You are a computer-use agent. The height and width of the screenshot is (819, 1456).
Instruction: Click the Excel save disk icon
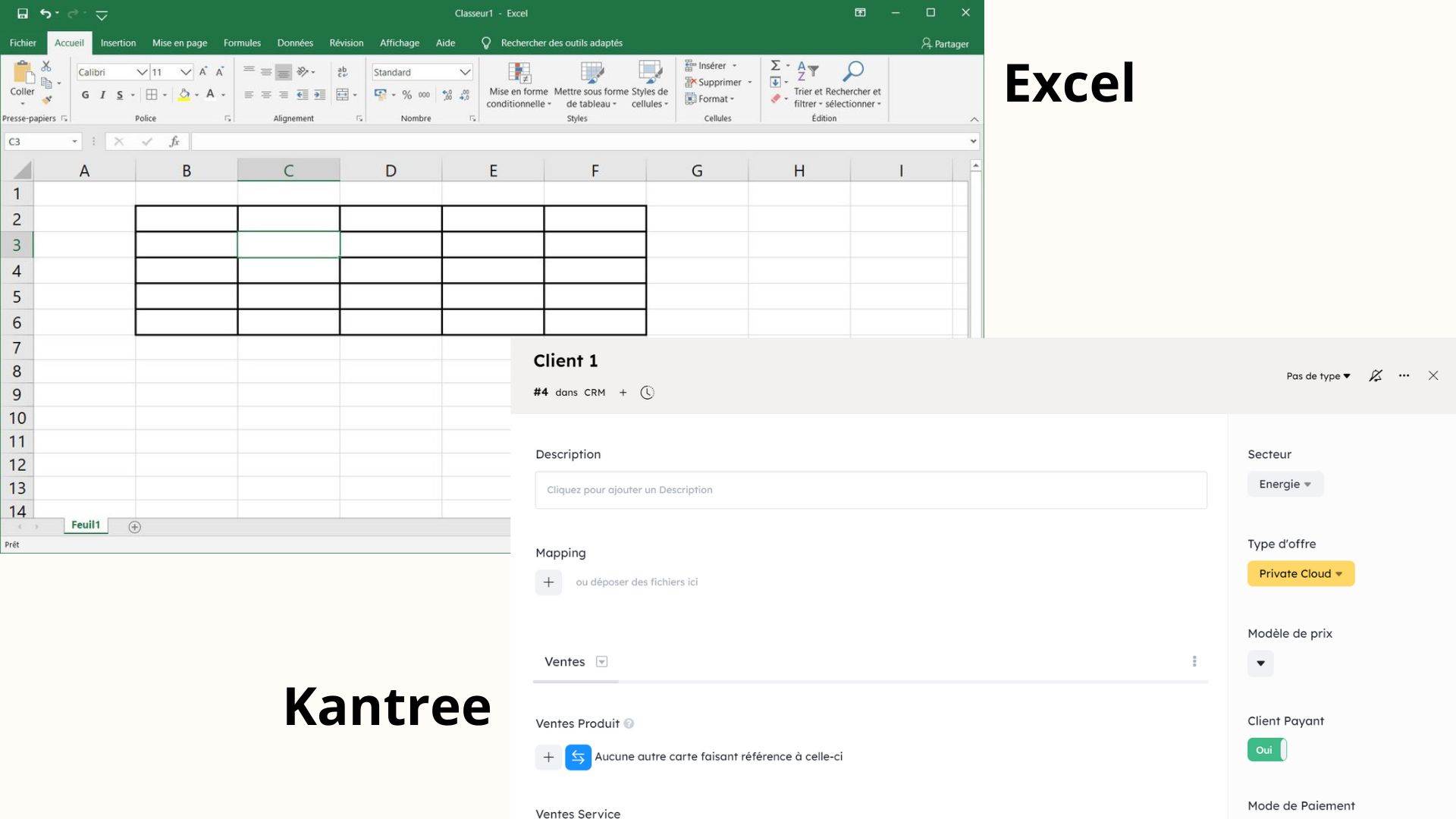(23, 13)
